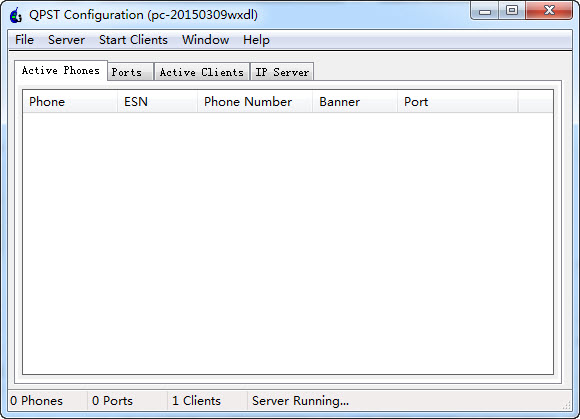Click the window resize grip corner
This screenshot has width=580, height=419.
[x=567, y=405]
